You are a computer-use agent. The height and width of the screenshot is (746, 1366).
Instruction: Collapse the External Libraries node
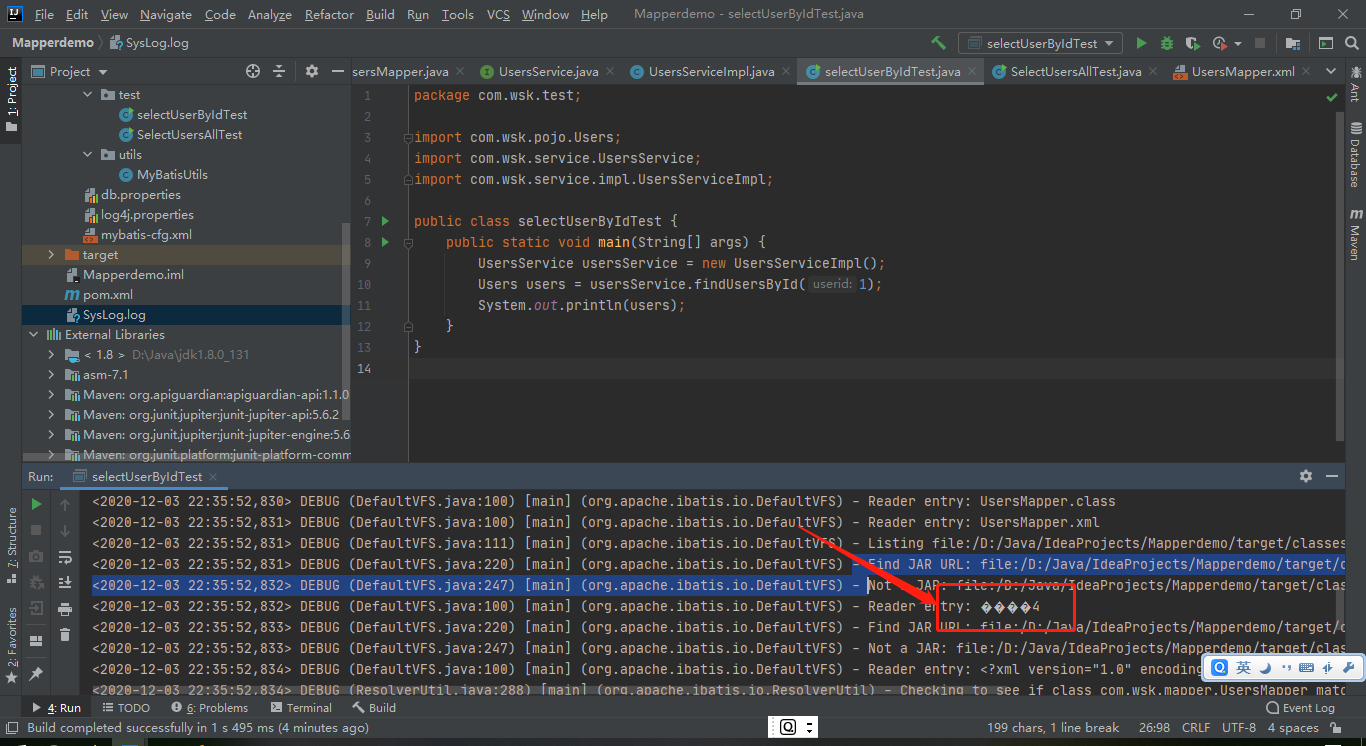coord(33,334)
